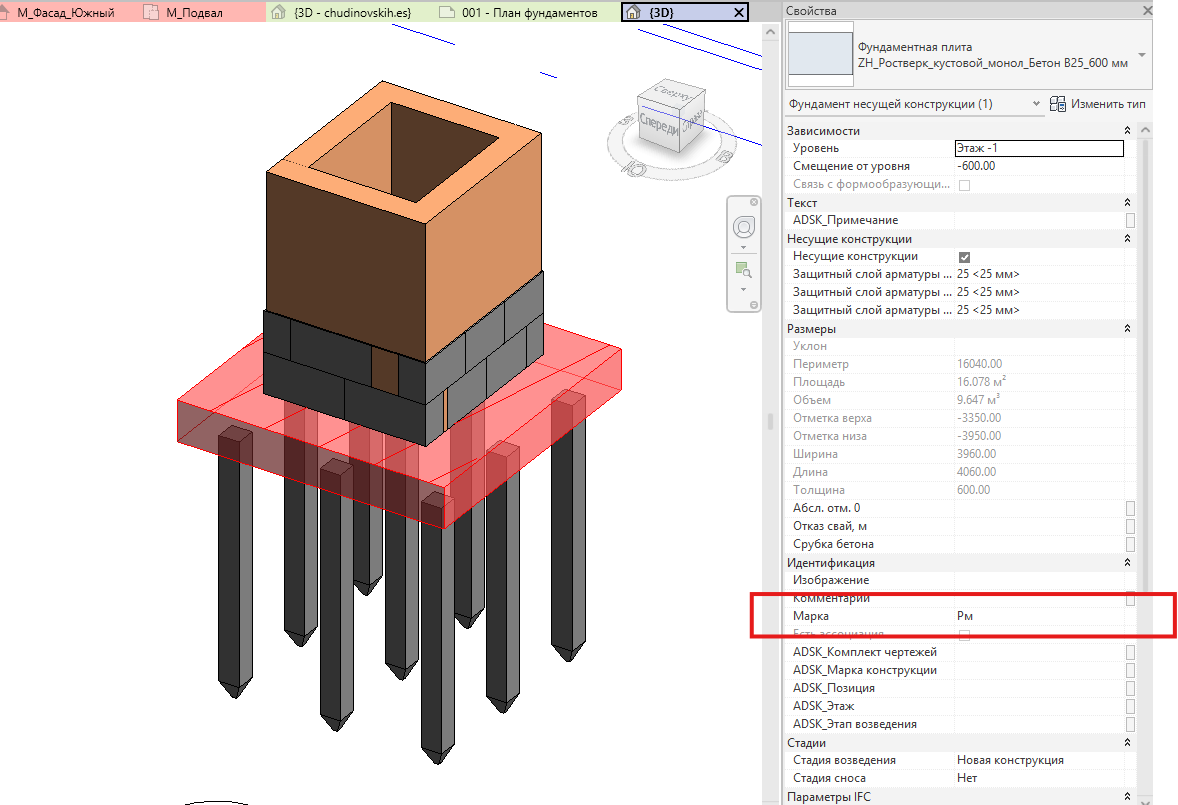This screenshot has height=805, width=1178.
Task: Uncheck the Несущие конструкции checkbox
Action: [x=965, y=257]
